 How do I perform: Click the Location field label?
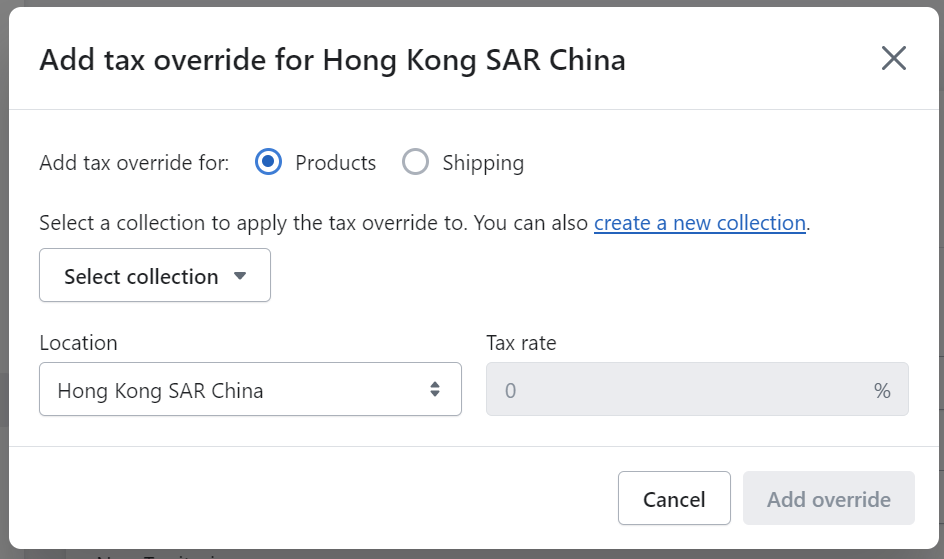click(78, 343)
